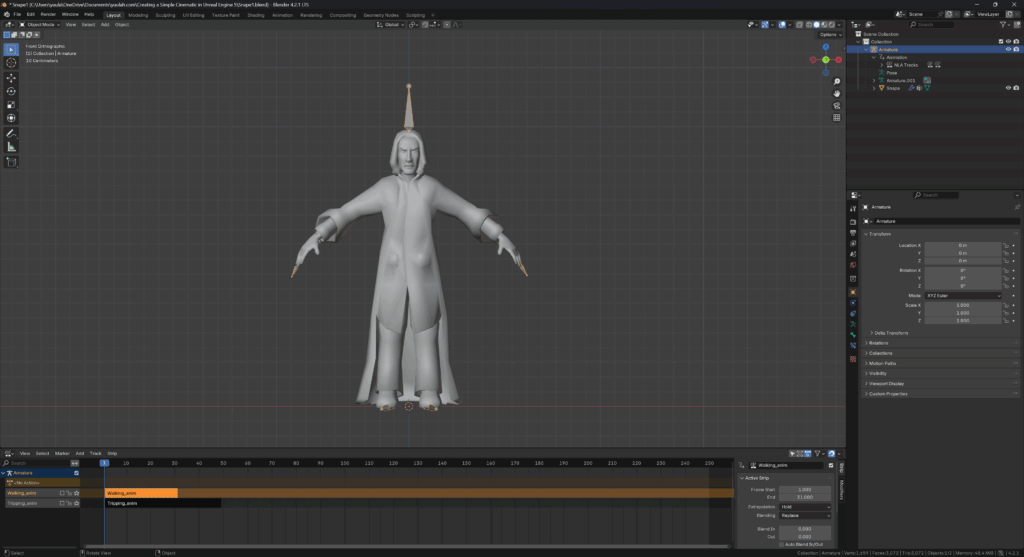
Task: Click the viewport zoom magnifier icon
Action: (x=837, y=81)
